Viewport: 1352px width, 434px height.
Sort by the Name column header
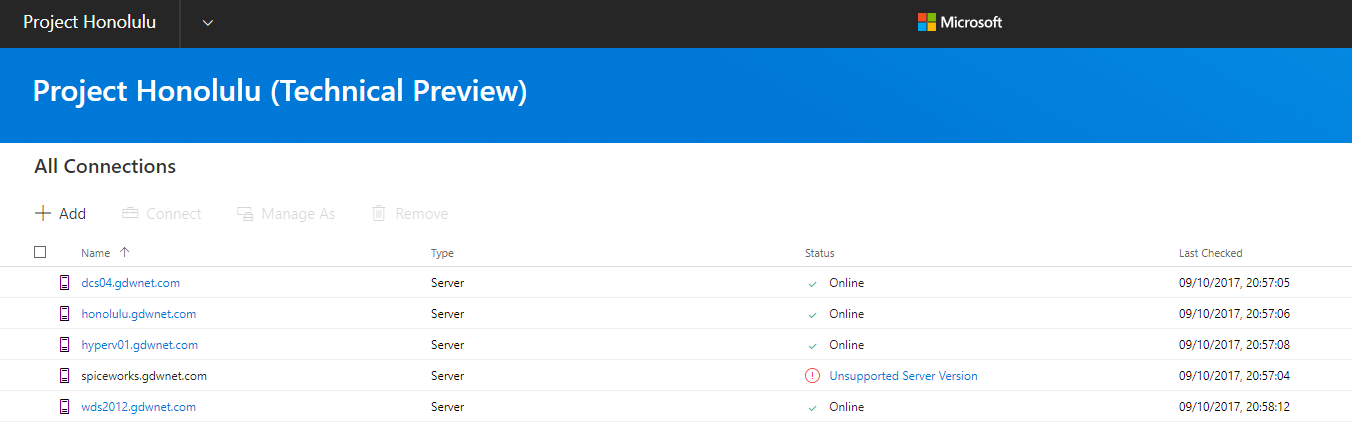[x=96, y=253]
